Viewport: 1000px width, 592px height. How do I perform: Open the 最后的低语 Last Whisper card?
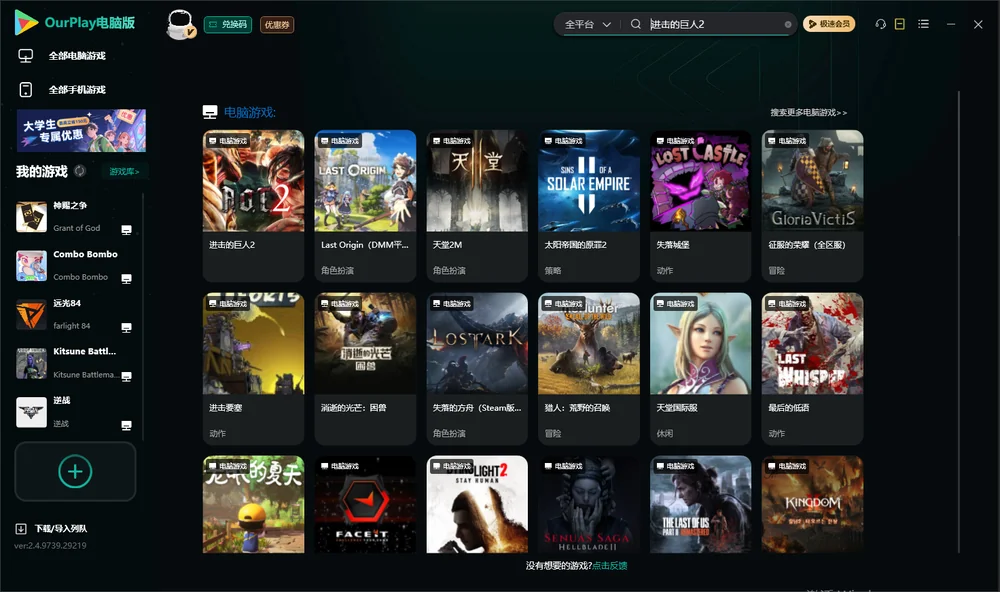tap(812, 369)
